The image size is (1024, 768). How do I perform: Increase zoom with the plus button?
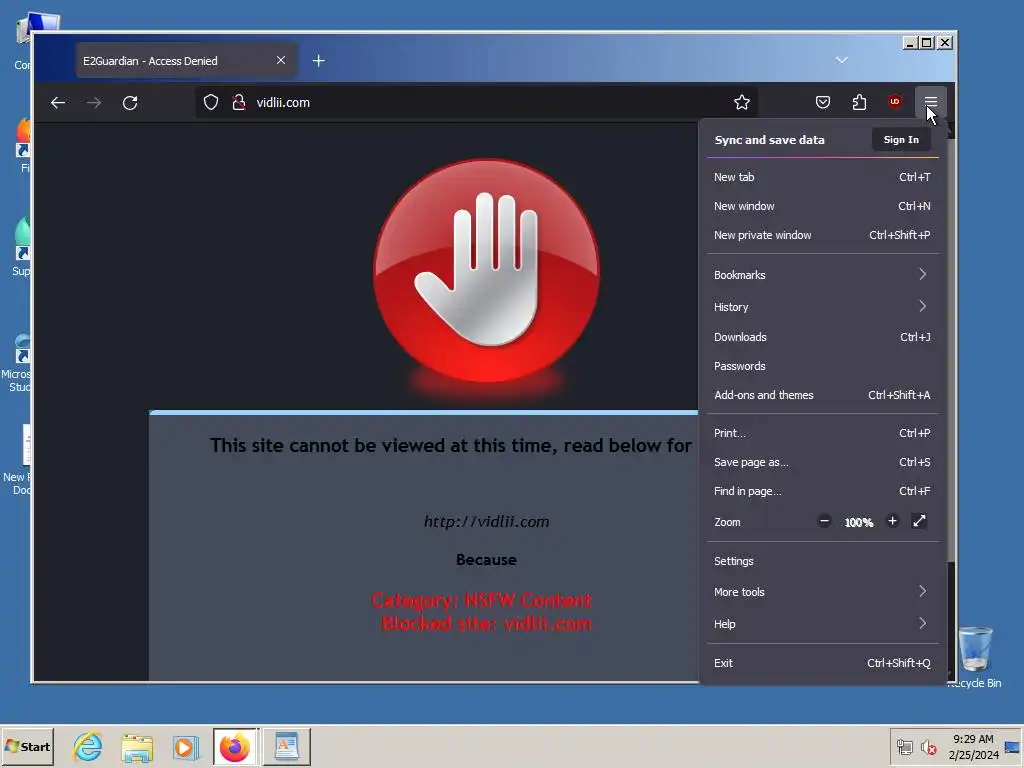pos(892,521)
